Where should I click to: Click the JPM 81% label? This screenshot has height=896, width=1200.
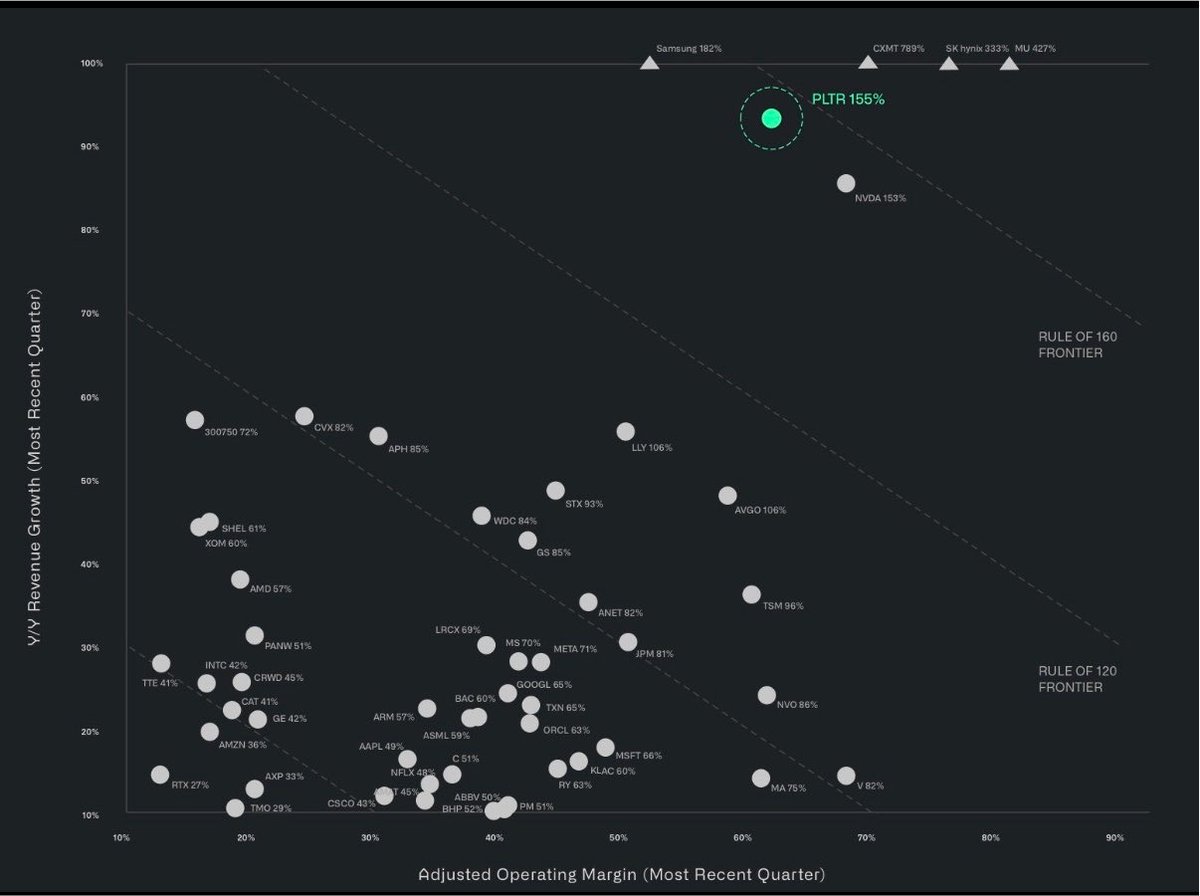pos(654,654)
